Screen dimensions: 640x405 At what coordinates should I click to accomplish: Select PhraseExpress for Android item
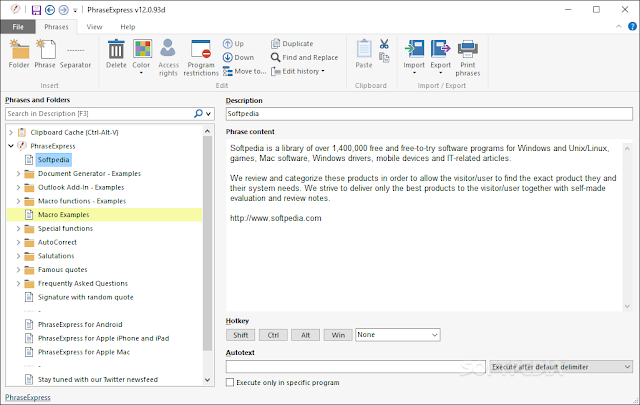tap(80, 325)
